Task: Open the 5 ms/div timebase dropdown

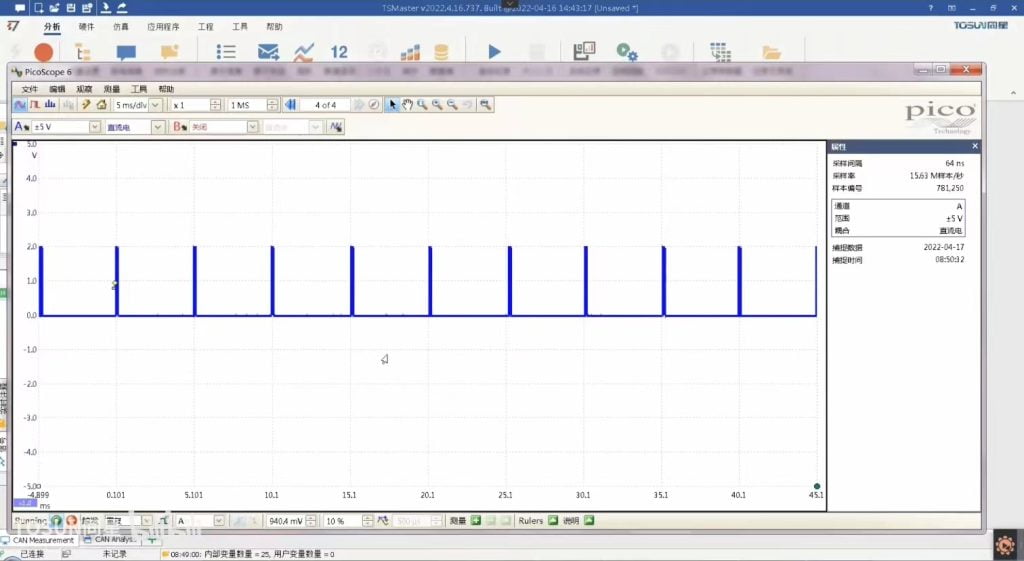Action: click(155, 105)
